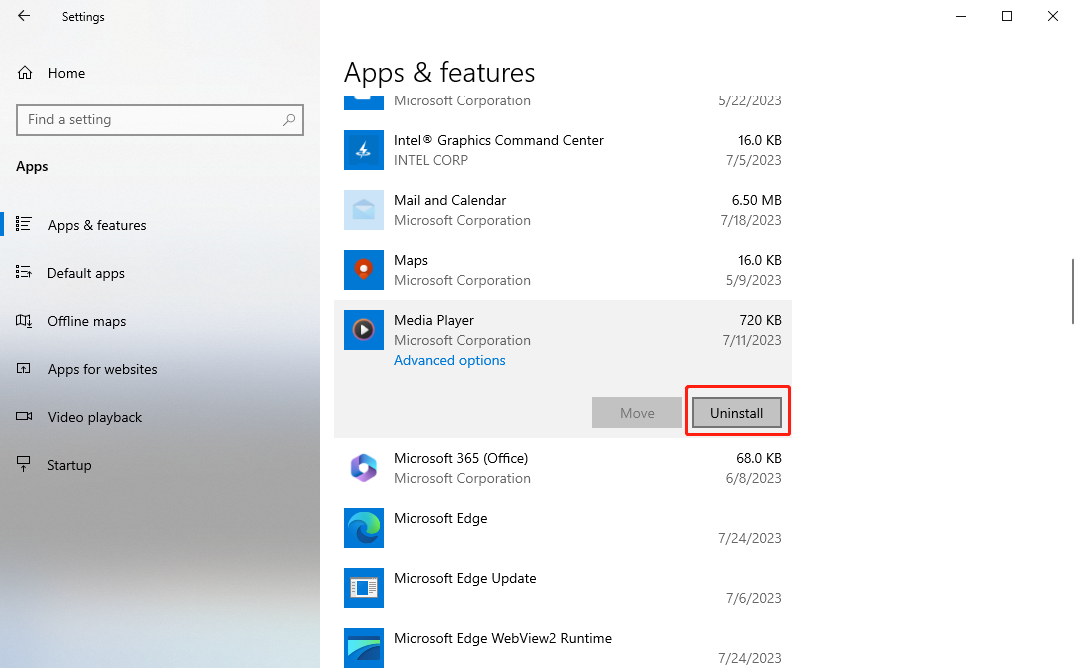This screenshot has width=1076, height=668.
Task: Click the vertical scrollbar thumb
Action: [x=1073, y=291]
